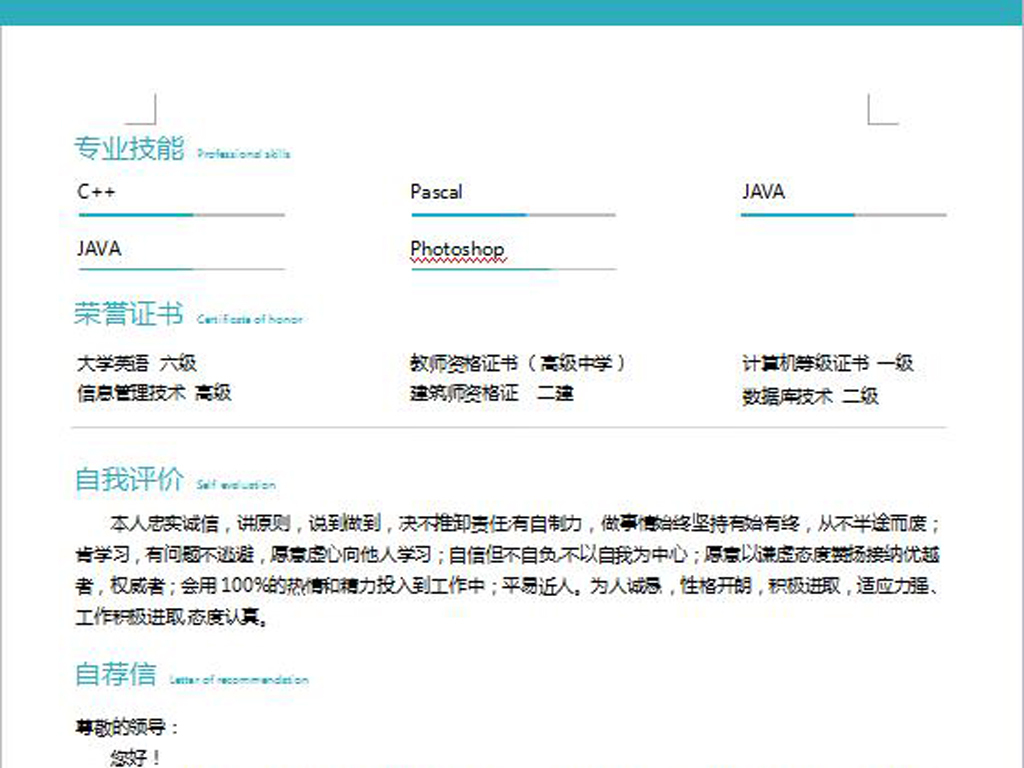Click the 您好 greeting text
This screenshot has height=768, width=1024.
click(x=135, y=758)
